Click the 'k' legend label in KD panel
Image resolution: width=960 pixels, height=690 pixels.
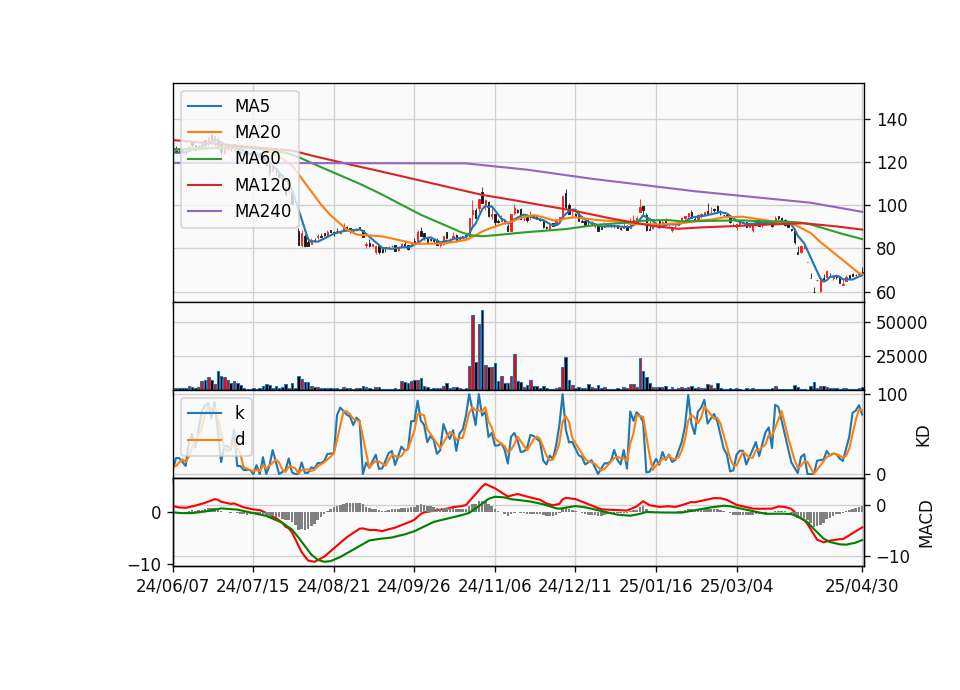point(239,412)
